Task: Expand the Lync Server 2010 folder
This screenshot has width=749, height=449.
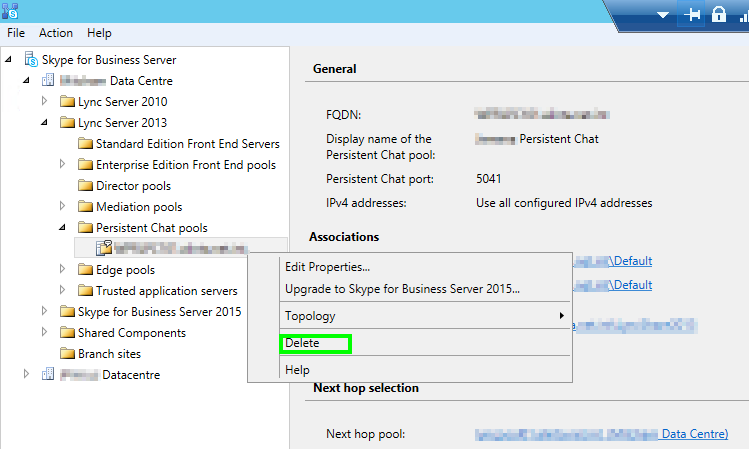Action: click(44, 101)
